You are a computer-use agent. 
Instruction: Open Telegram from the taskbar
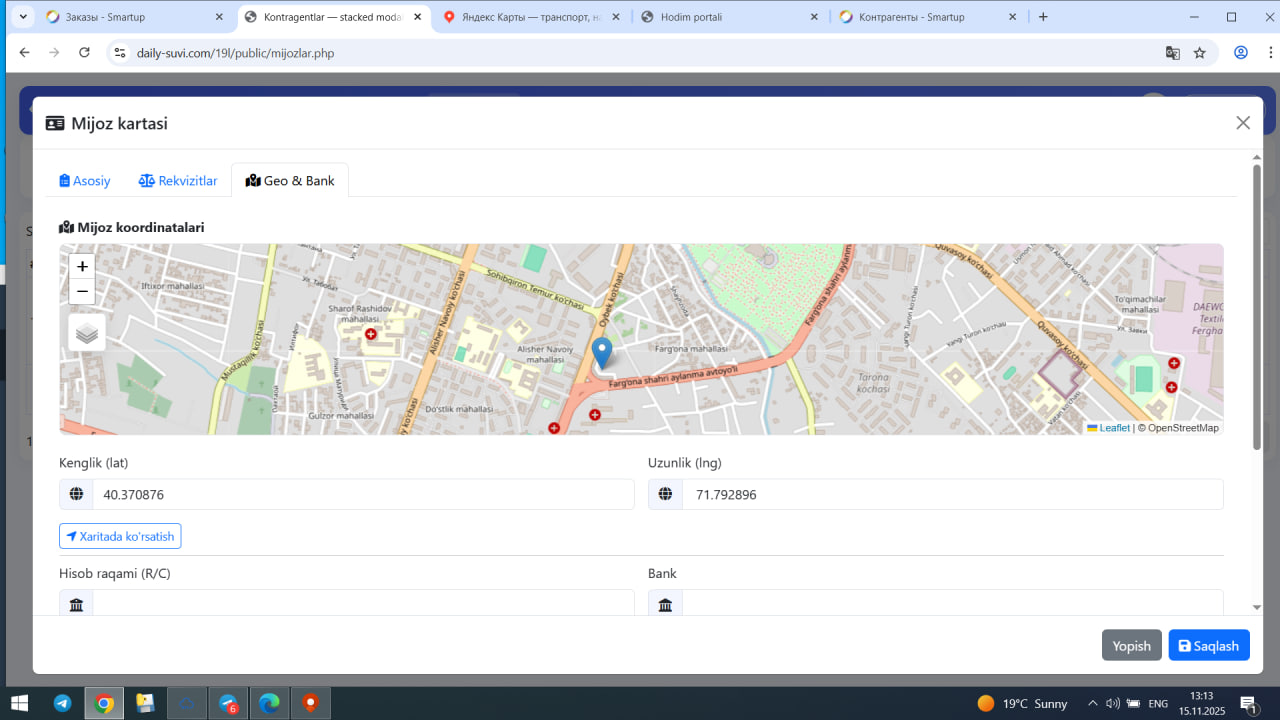pos(62,703)
